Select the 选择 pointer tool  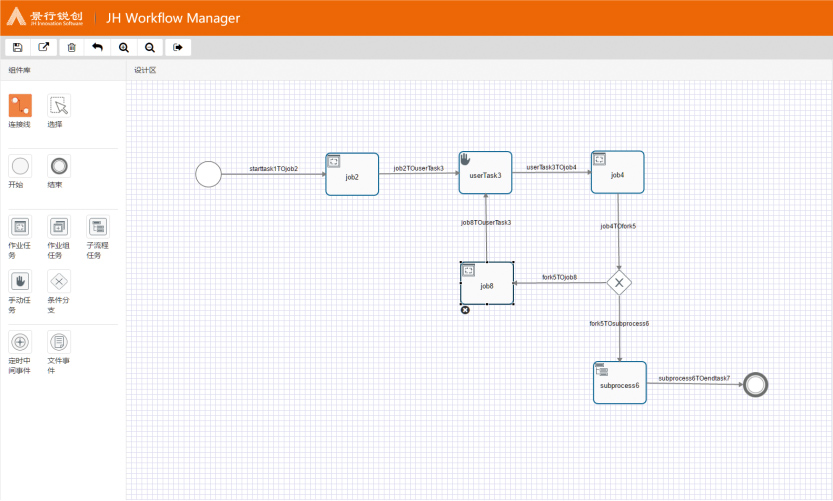tap(59, 106)
